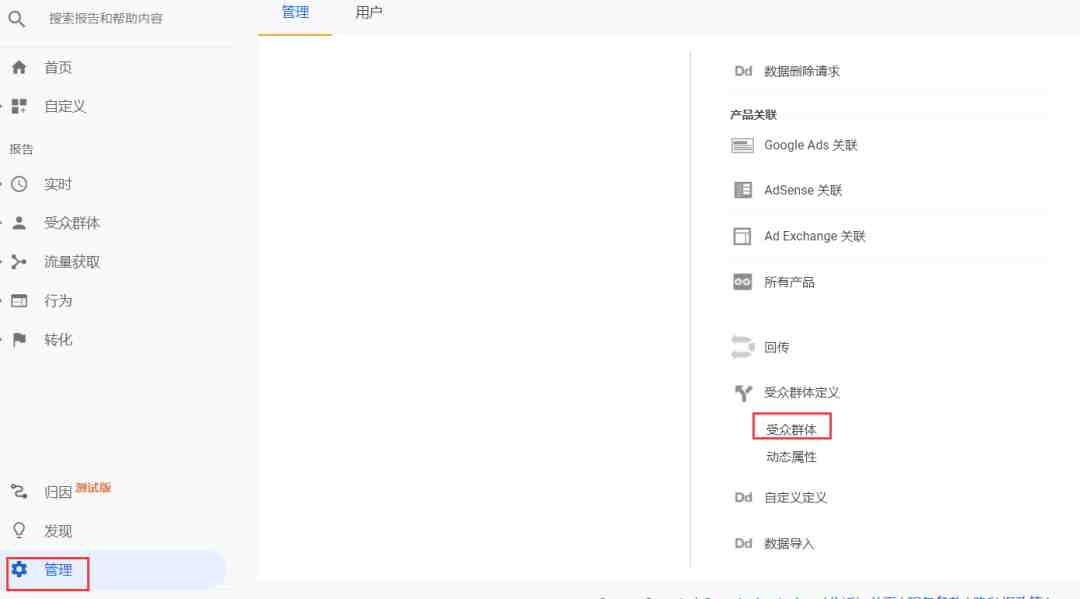
Task: Expand the 行为 report section
Action: 58,301
